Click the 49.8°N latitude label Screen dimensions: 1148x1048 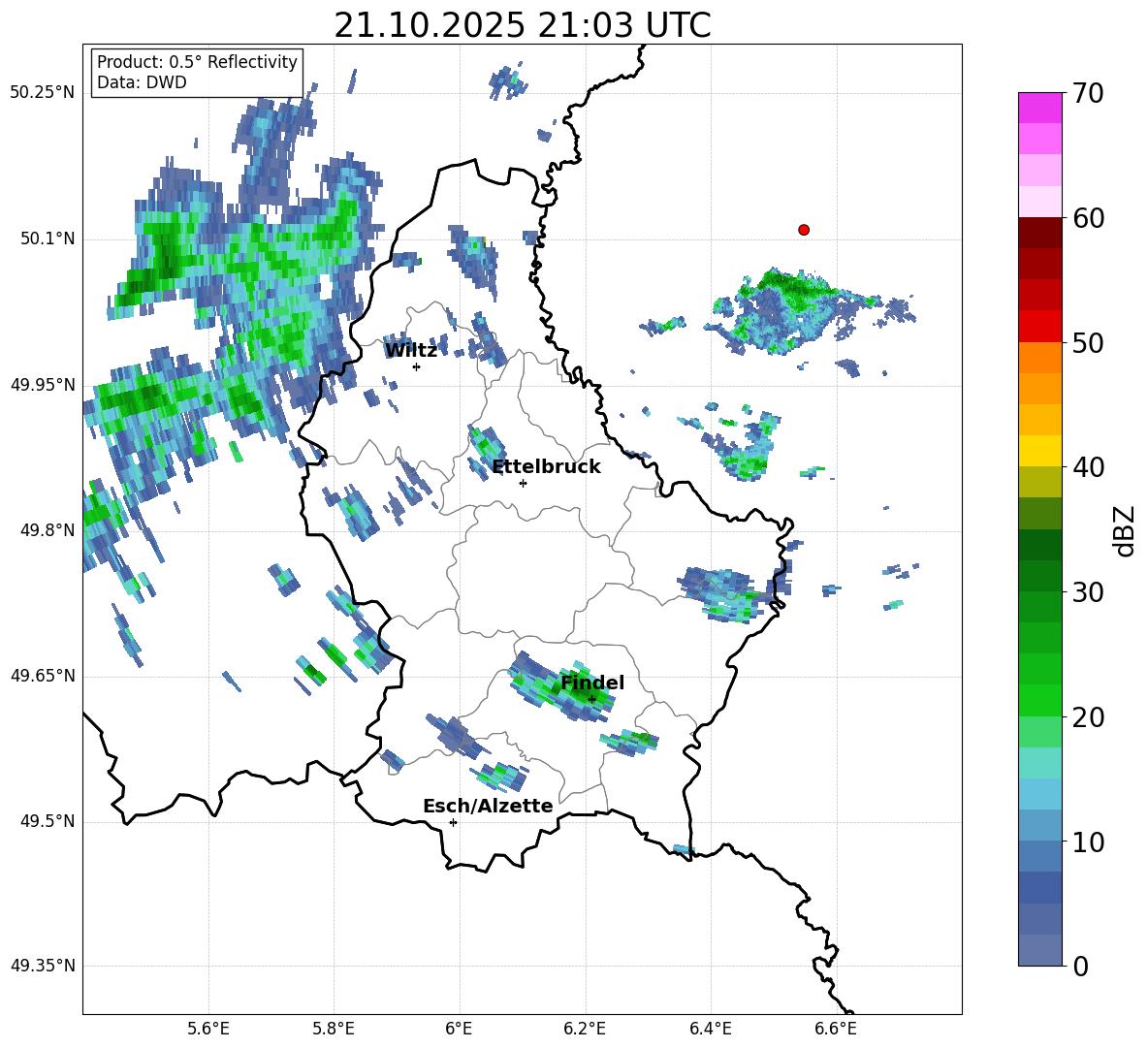pyautogui.click(x=48, y=530)
